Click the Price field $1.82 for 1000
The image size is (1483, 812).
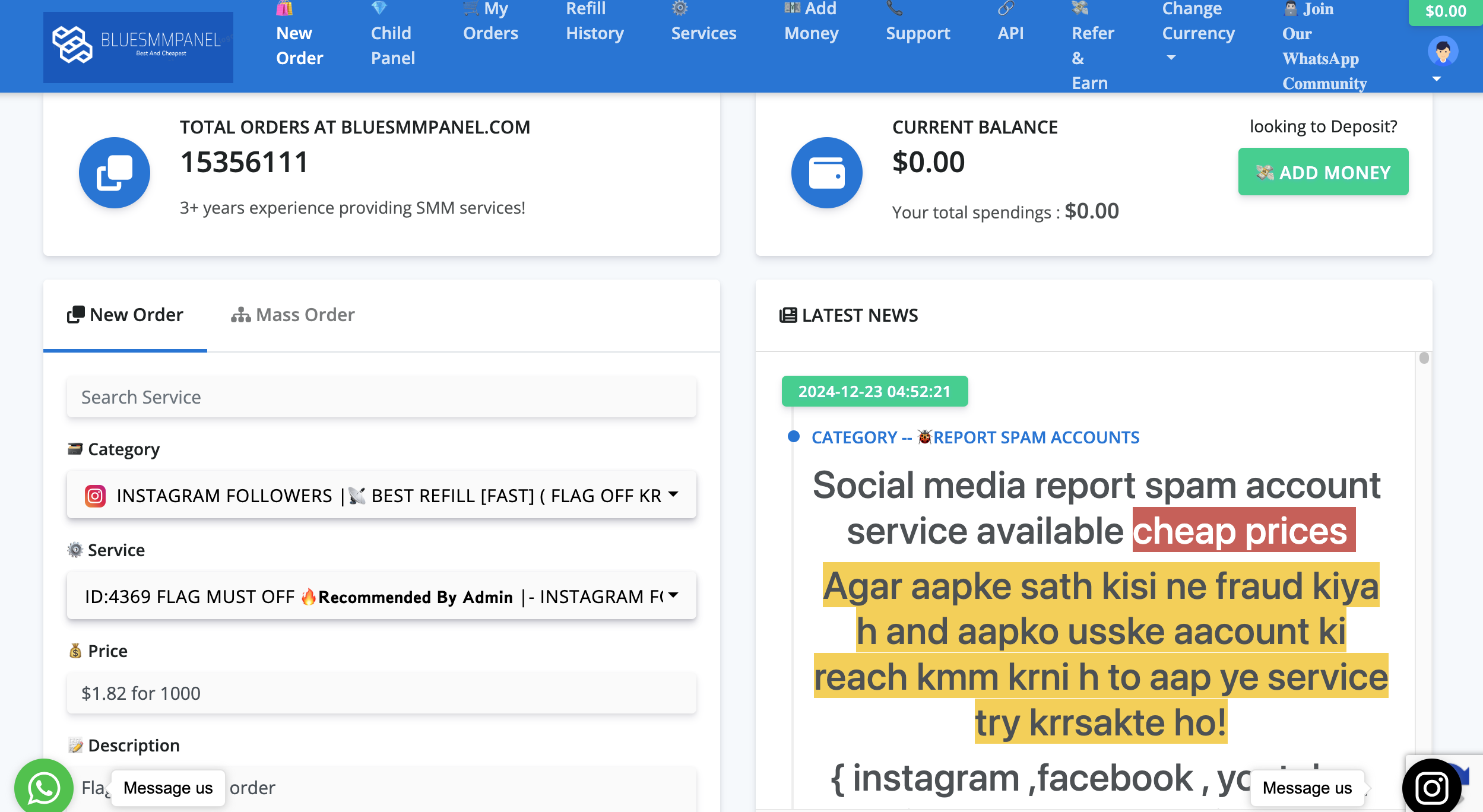tap(382, 693)
